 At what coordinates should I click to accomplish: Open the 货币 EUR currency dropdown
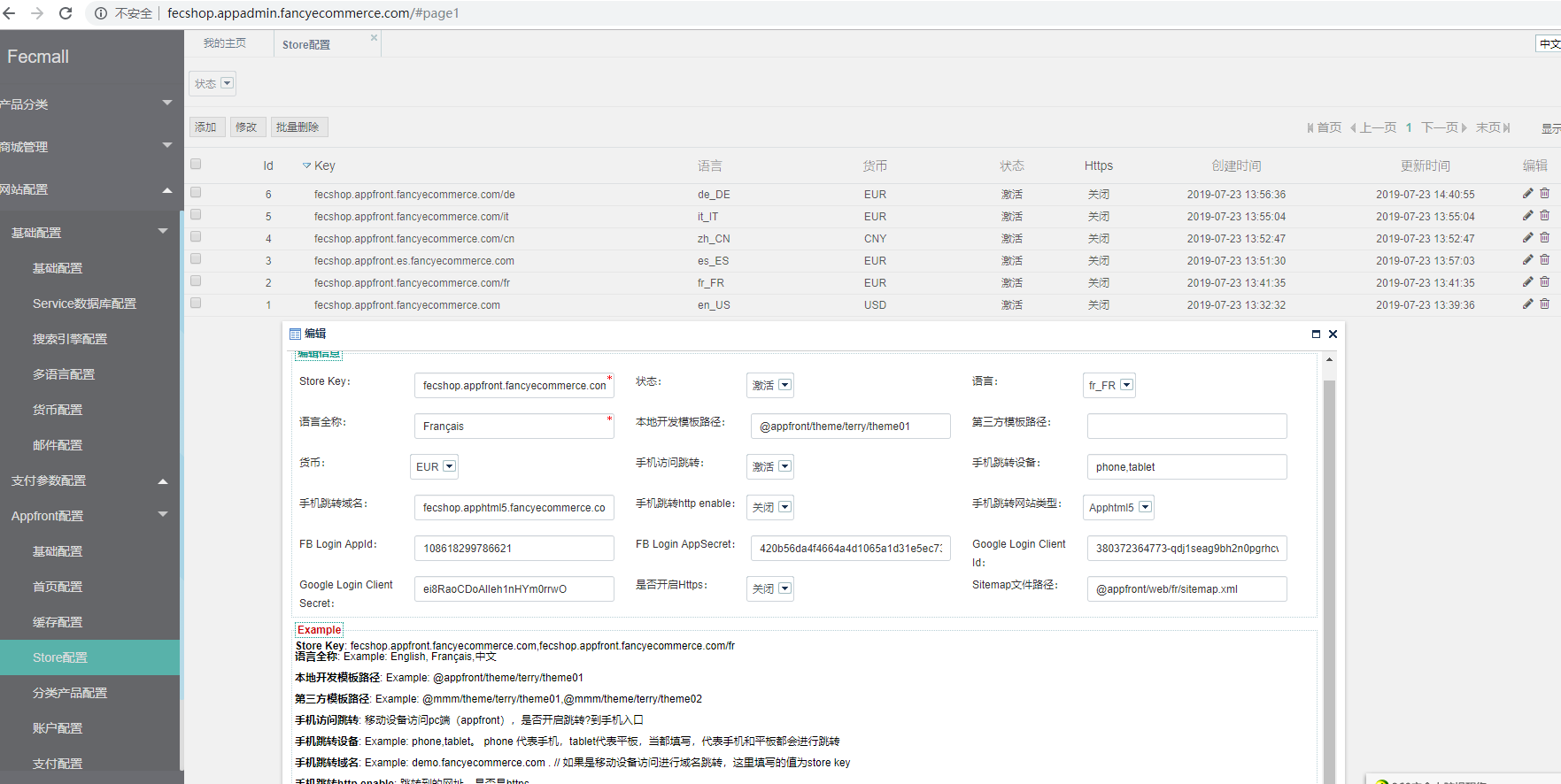point(434,466)
